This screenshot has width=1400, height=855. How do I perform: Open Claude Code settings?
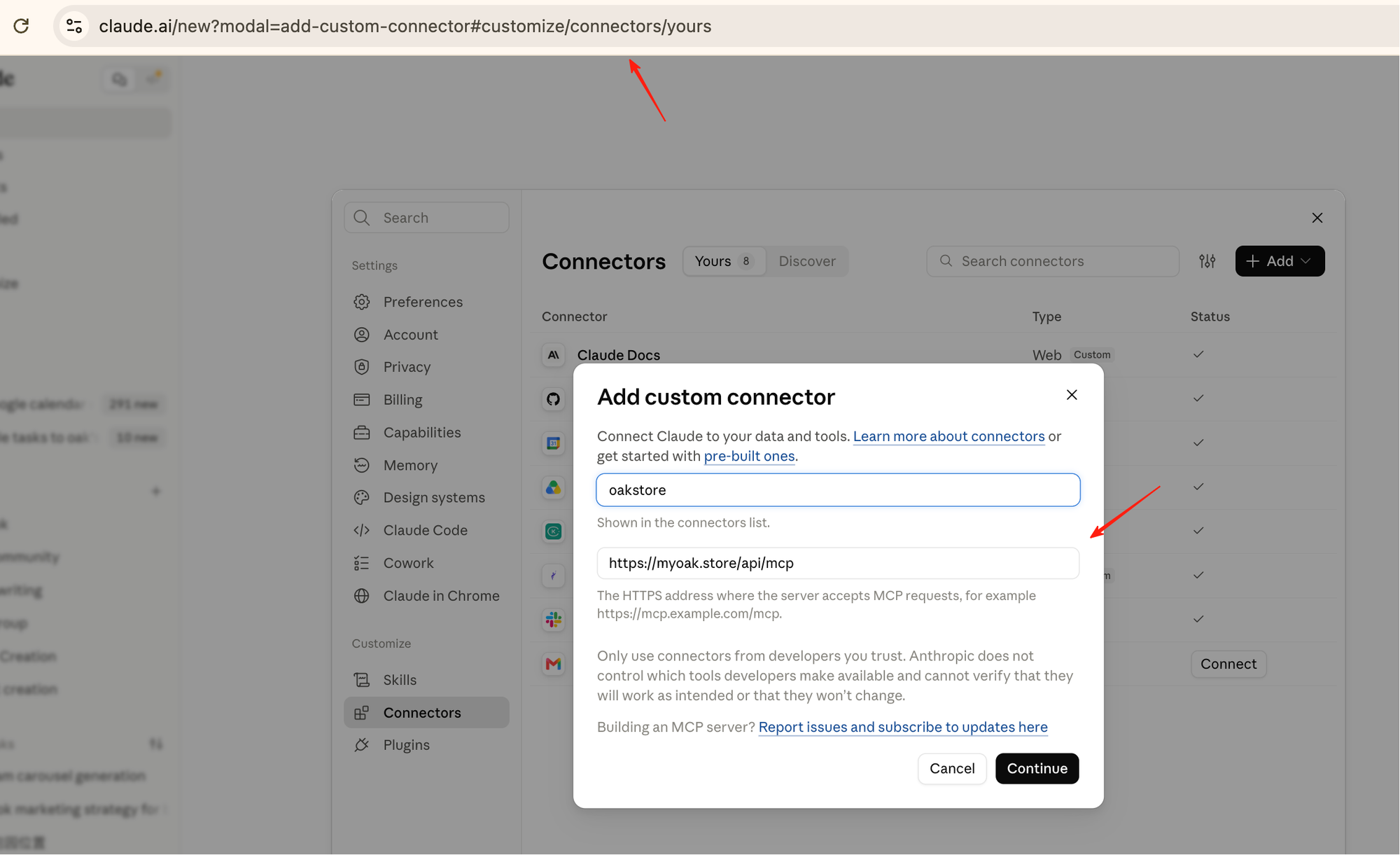pyautogui.click(x=426, y=530)
